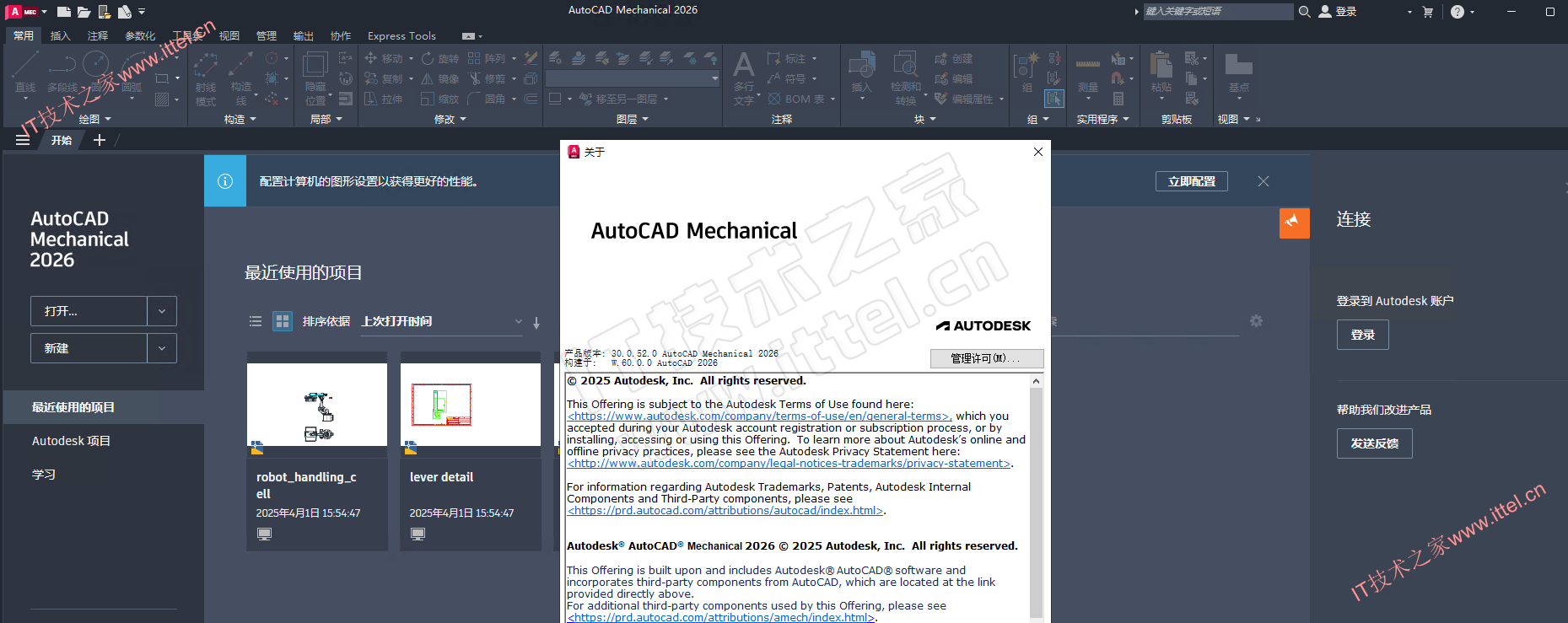
Task: Switch to the 常用 ribbon tab
Action: pyautogui.click(x=24, y=36)
